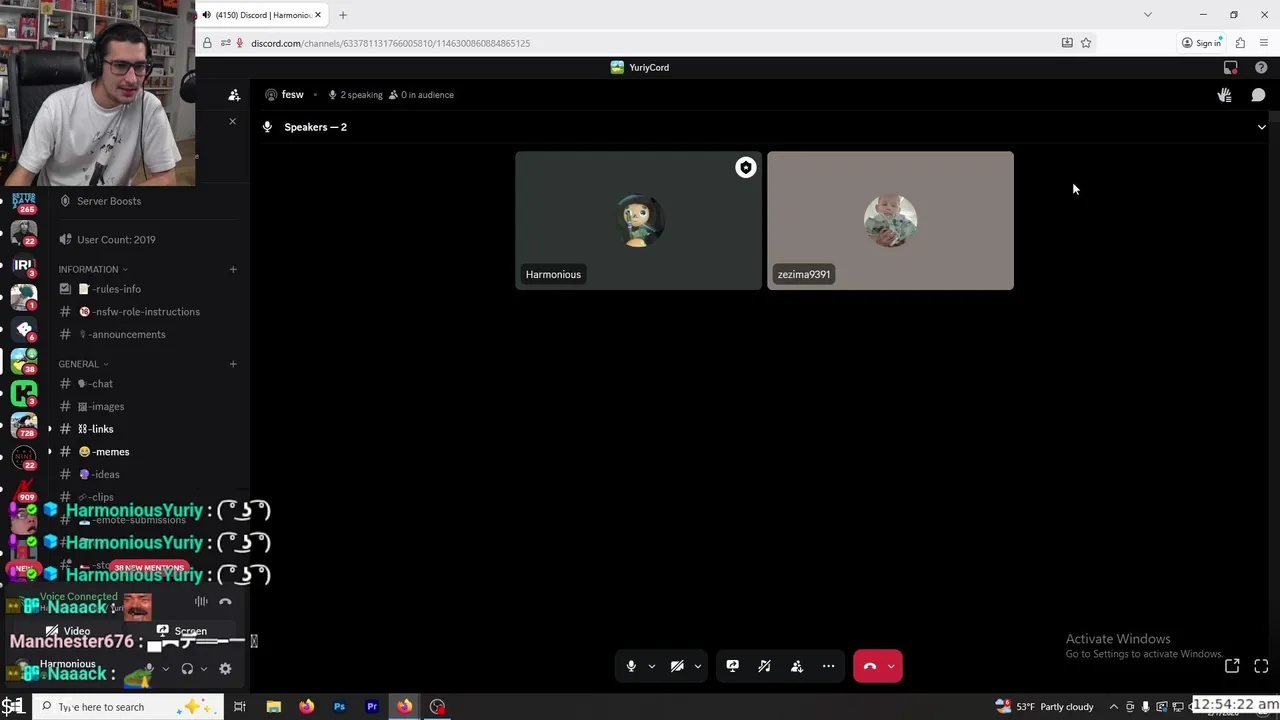
Task: Open browser hamburger menu
Action: coord(1264,43)
